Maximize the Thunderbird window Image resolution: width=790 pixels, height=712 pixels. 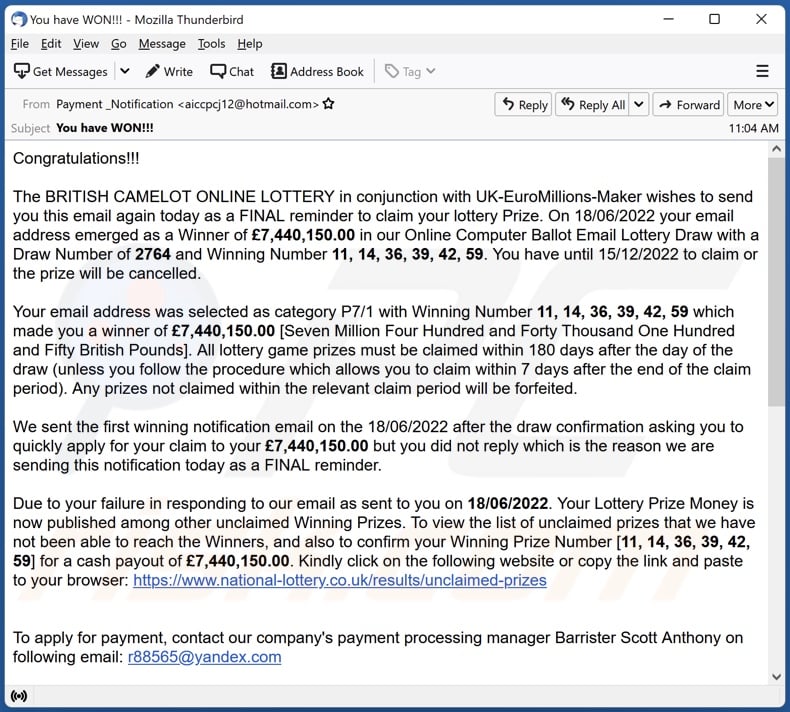pyautogui.click(x=714, y=19)
